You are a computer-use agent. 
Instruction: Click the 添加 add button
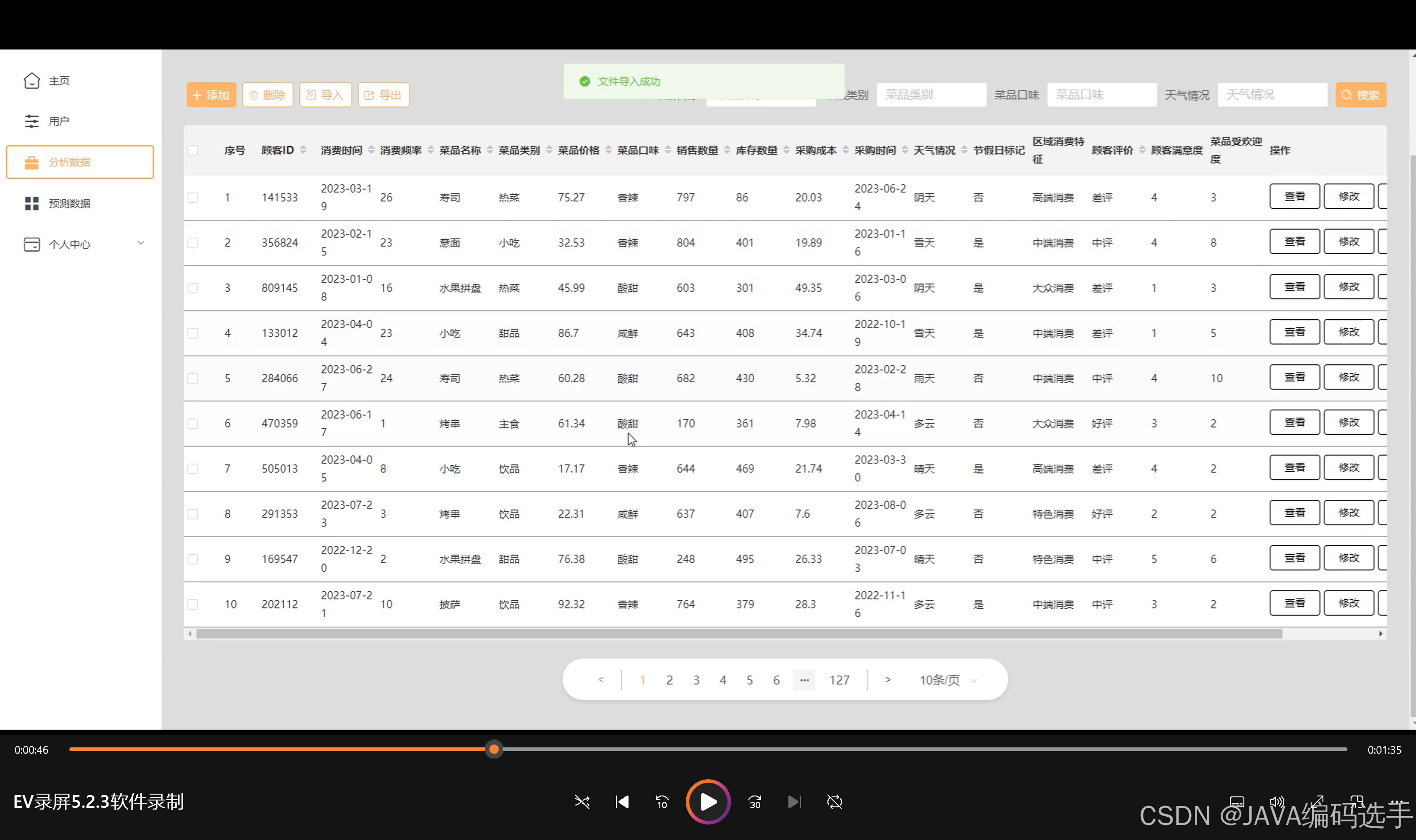coord(211,94)
